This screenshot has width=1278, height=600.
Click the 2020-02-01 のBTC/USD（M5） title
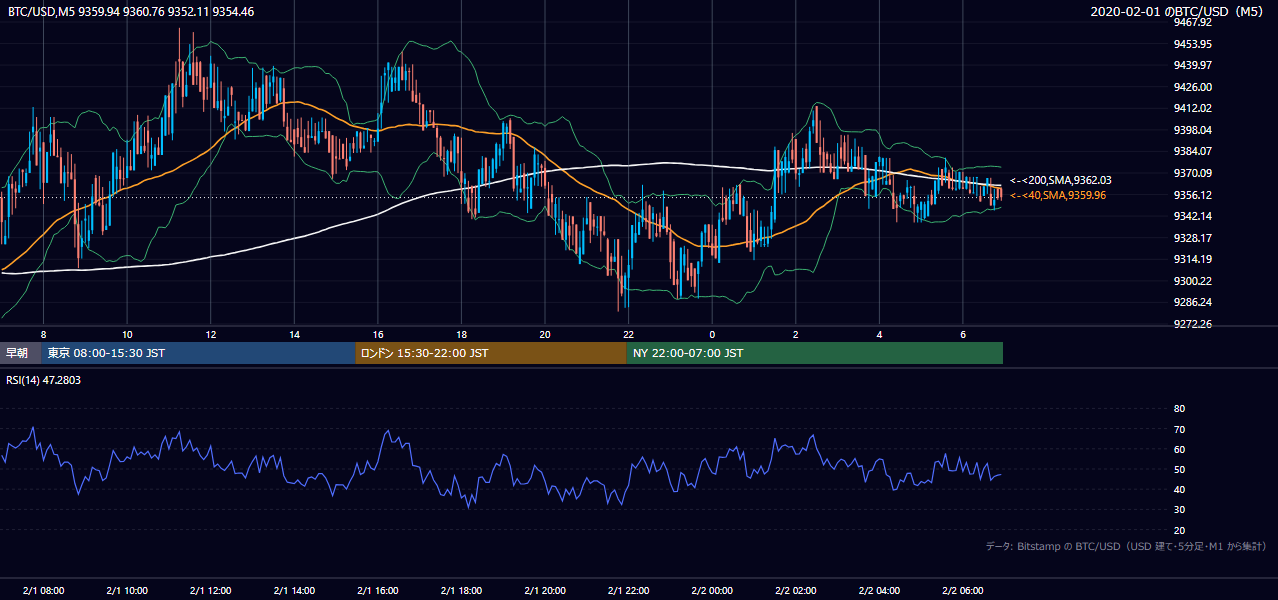click(1180, 12)
